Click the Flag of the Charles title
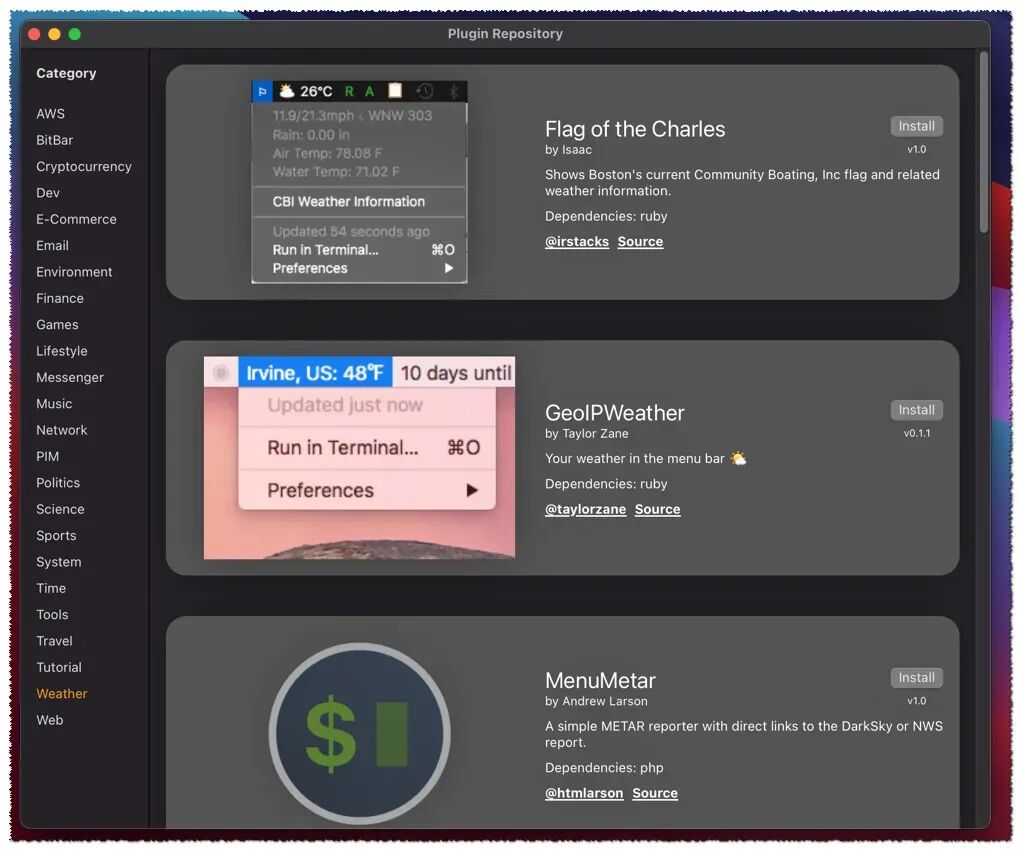Image resolution: width=1022 pixels, height=851 pixels. point(635,129)
